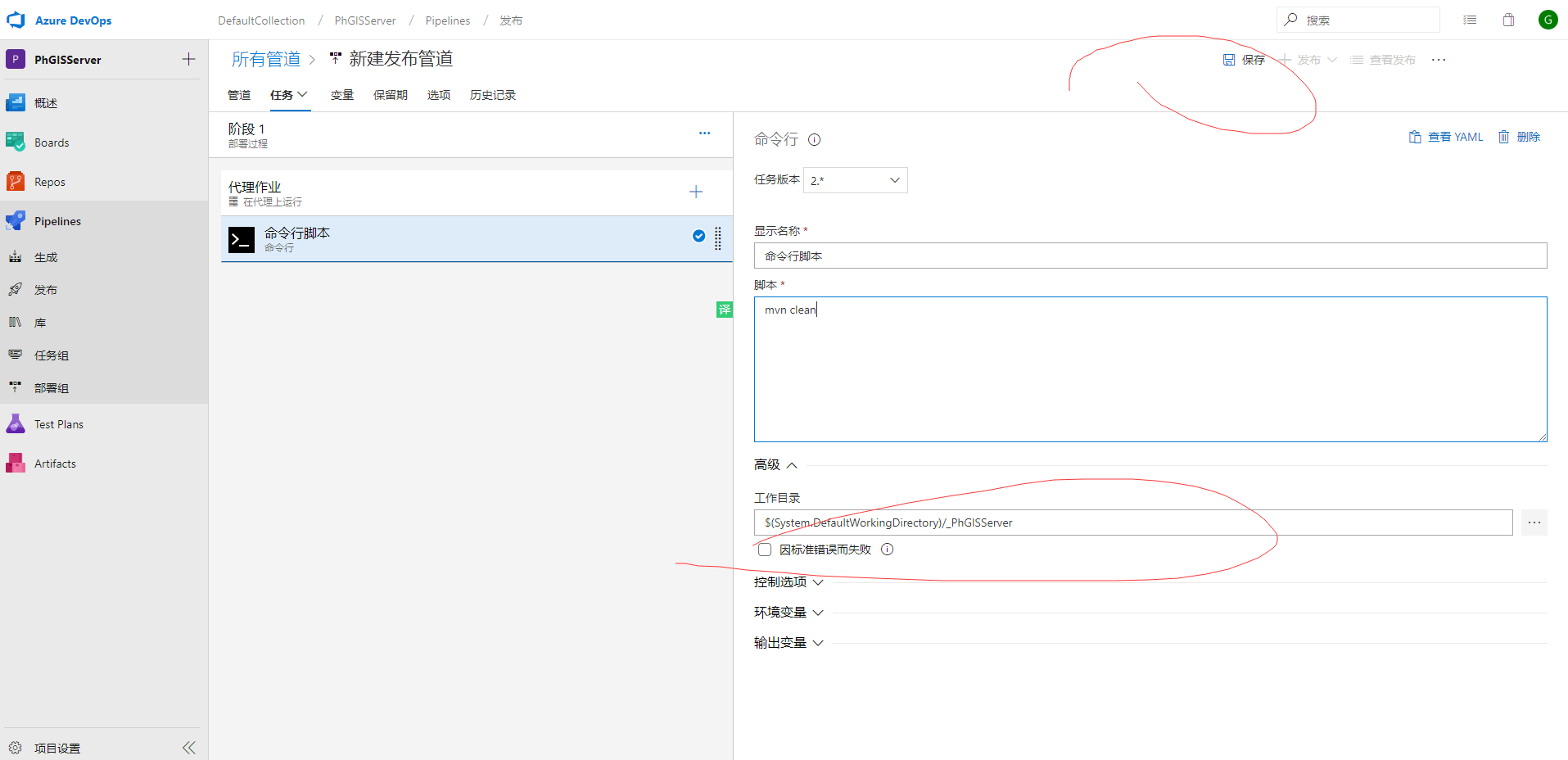The image size is (1568, 760).
Task: Switch to the 历史记录 tab
Action: (x=492, y=95)
